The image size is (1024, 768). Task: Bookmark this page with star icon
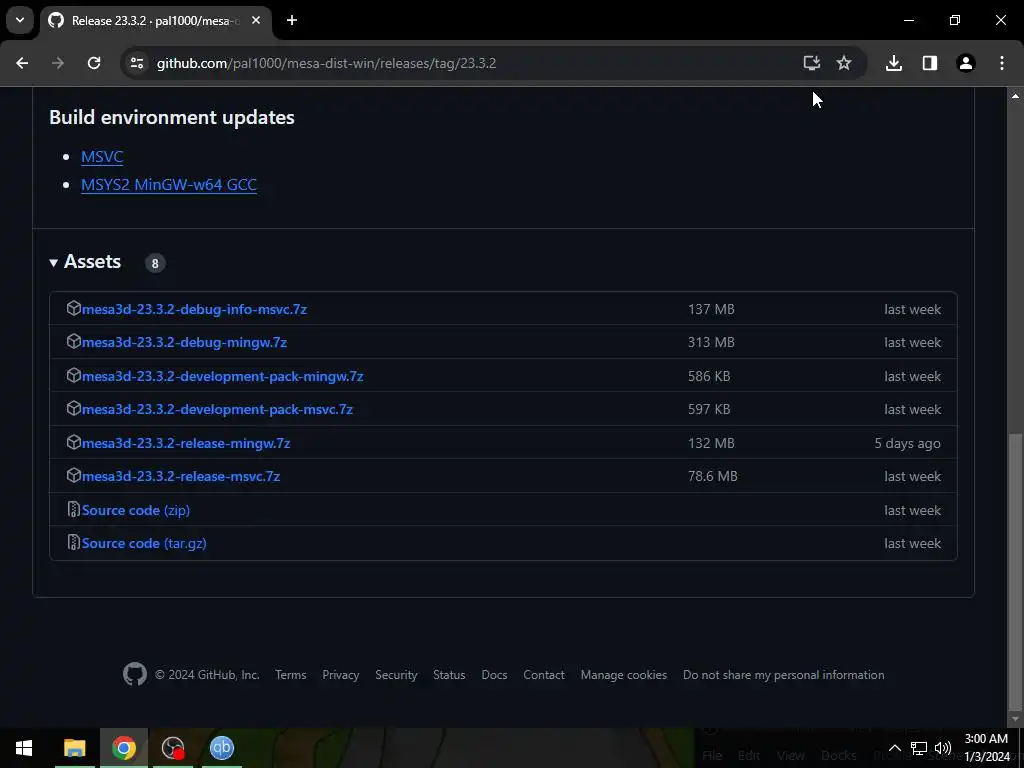pyautogui.click(x=844, y=63)
